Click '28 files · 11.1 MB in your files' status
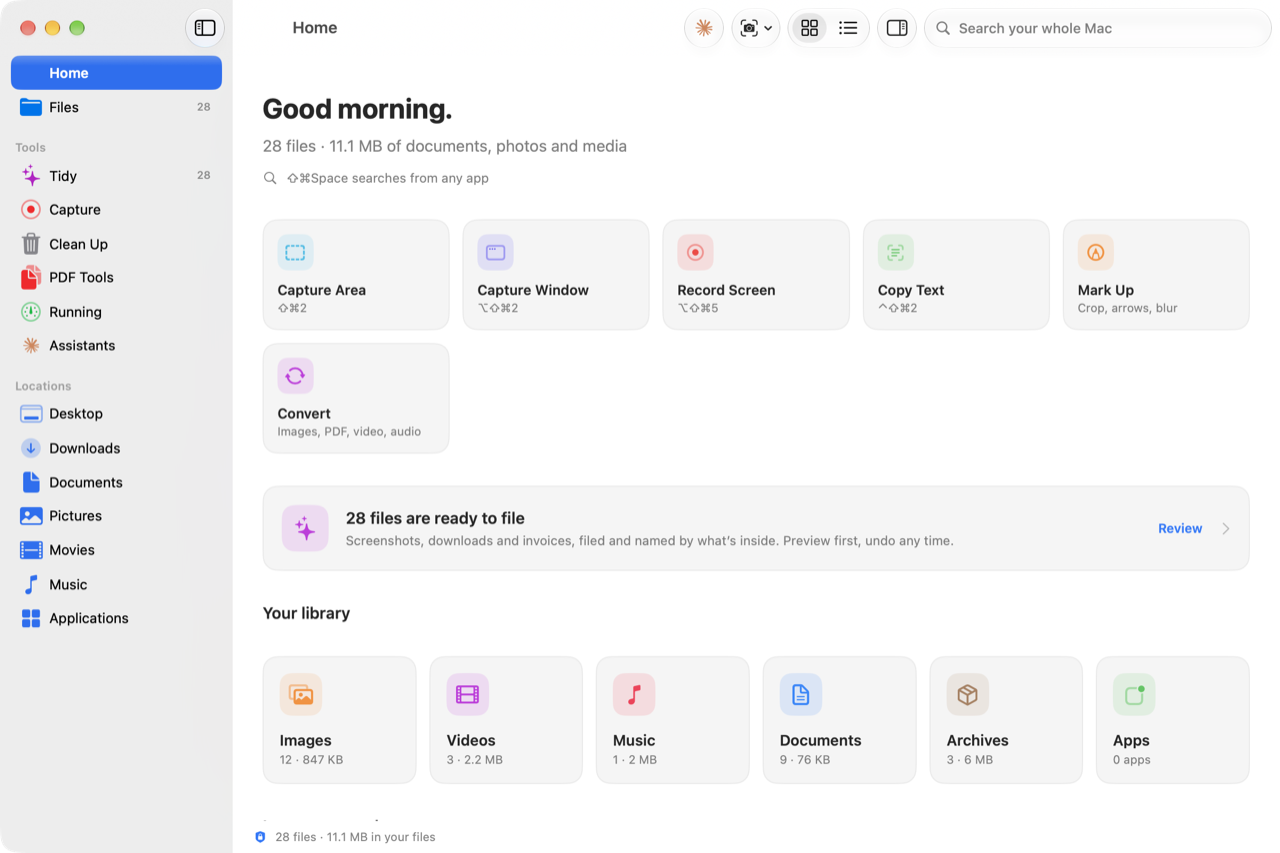The image size is (1280, 853). pyautogui.click(x=355, y=837)
